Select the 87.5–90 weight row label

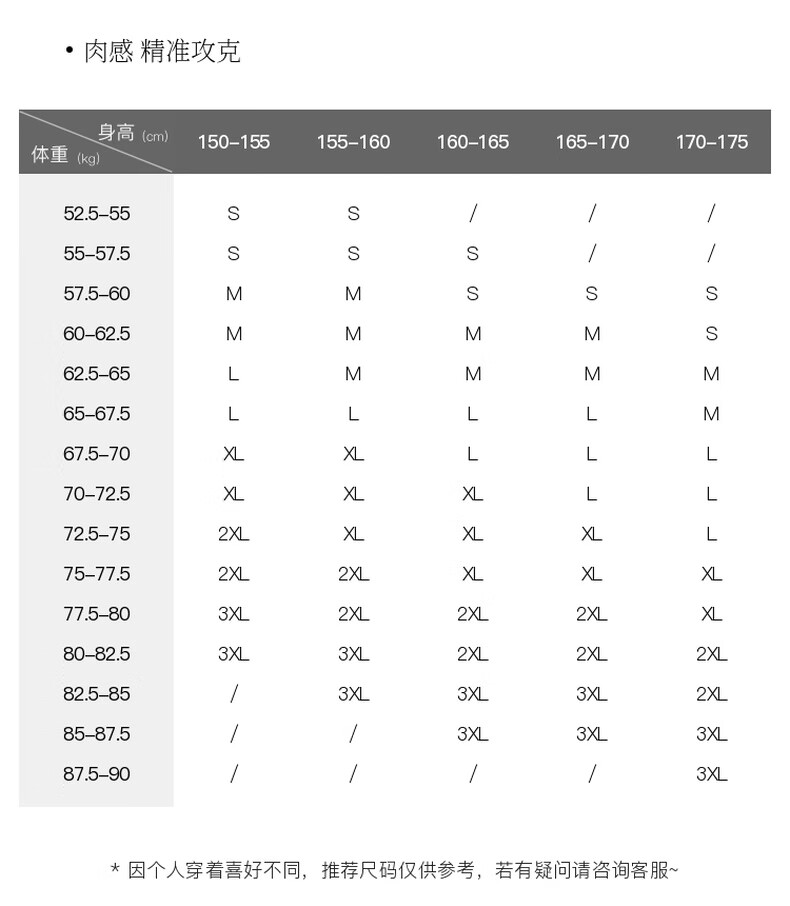tap(96, 774)
